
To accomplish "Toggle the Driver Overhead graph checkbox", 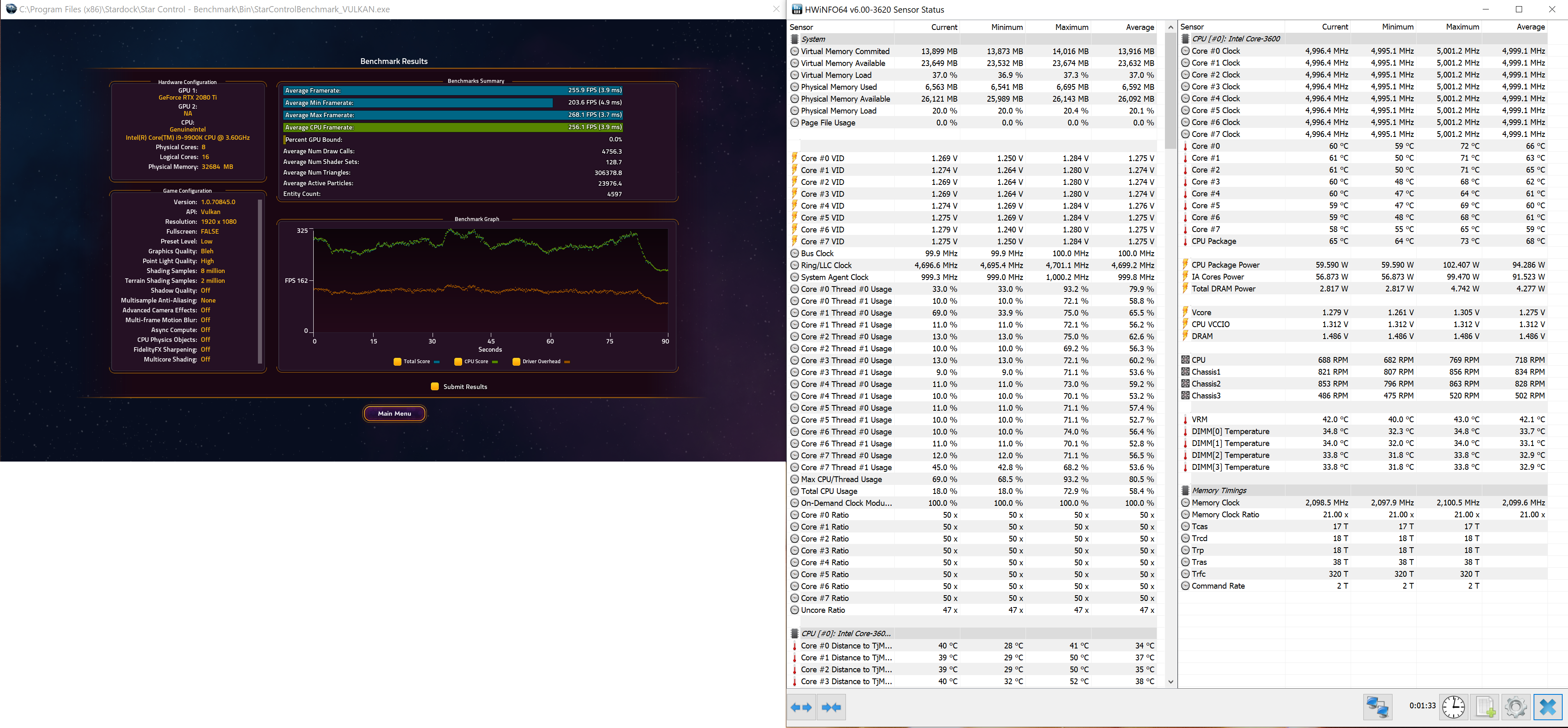I will [x=516, y=362].
